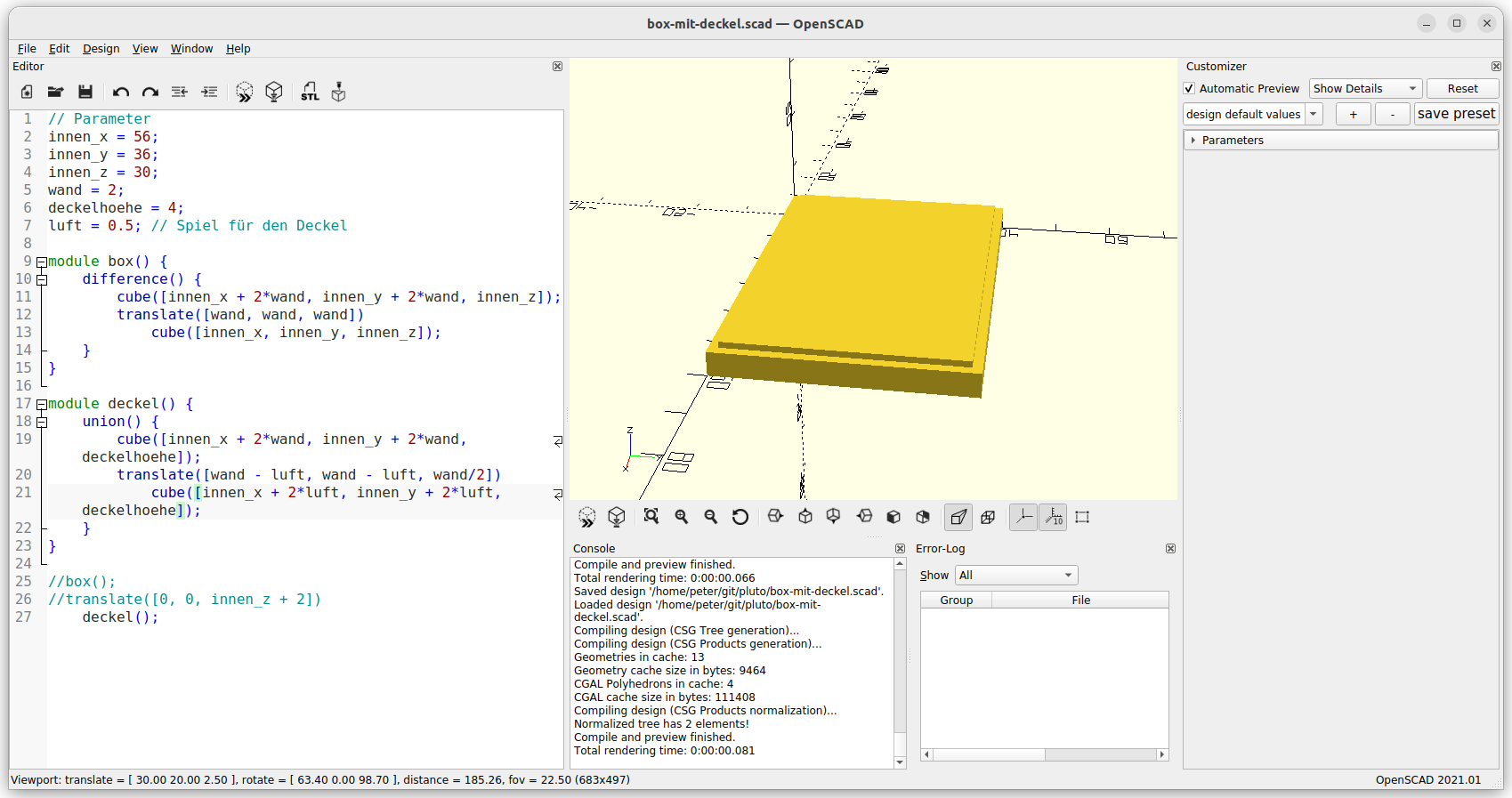
Task: Remove the preset with the - button
Action: pos(1393,114)
